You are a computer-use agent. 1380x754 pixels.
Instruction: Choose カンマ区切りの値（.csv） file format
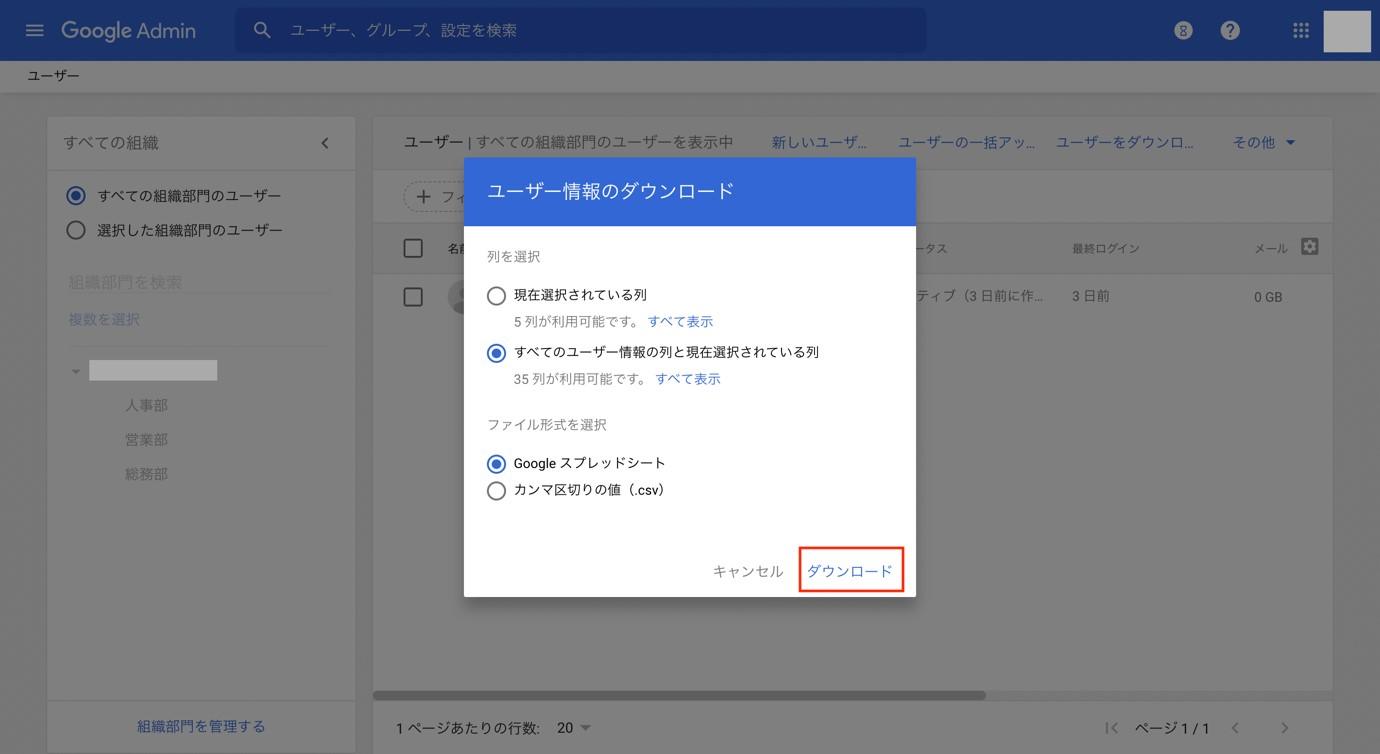(496, 490)
